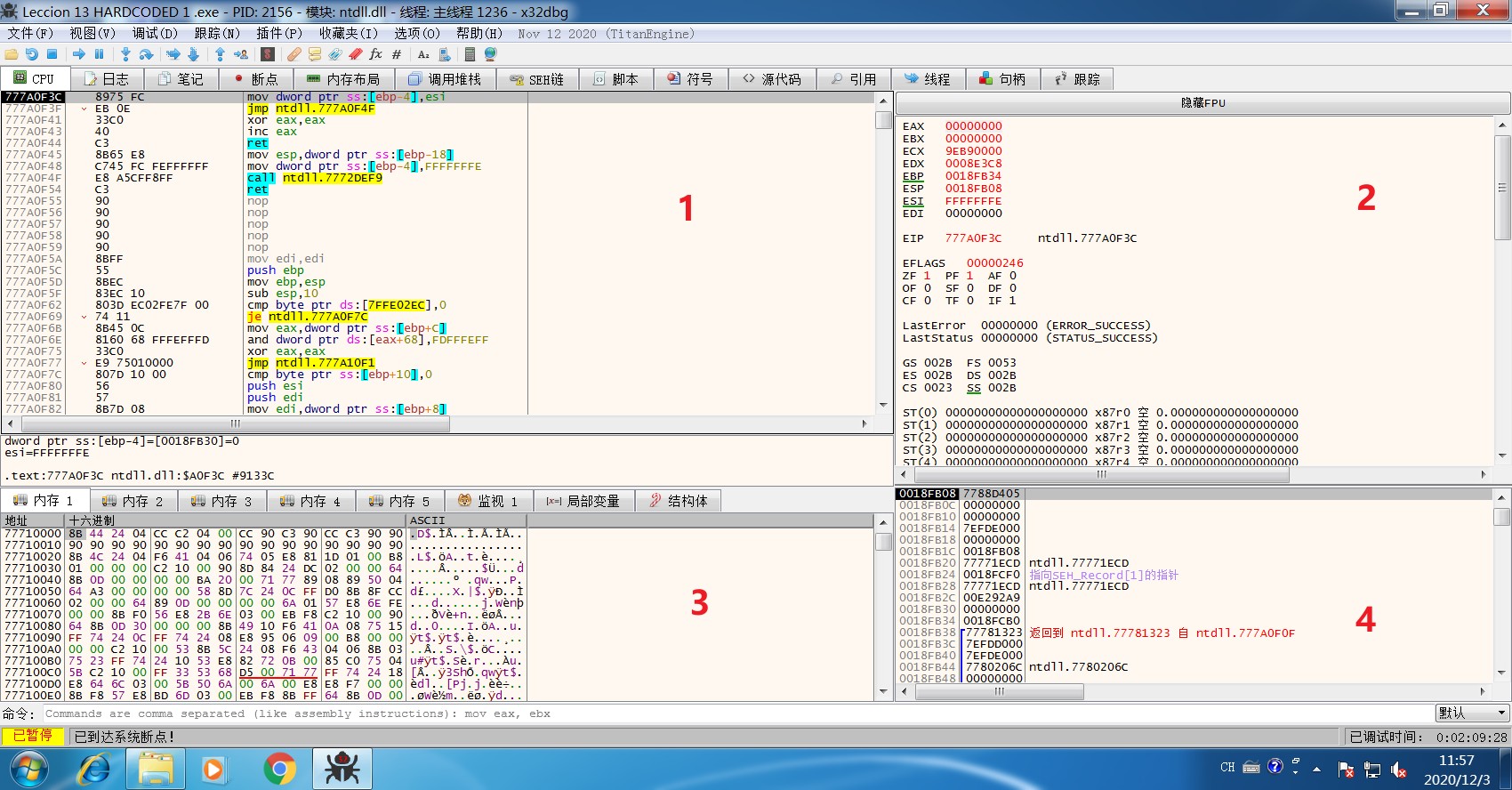Open the Functions fx icon

375,54
